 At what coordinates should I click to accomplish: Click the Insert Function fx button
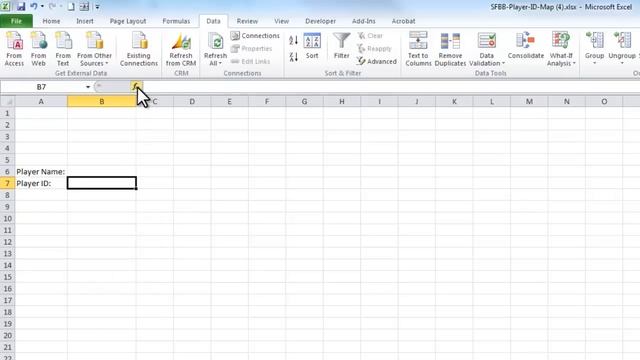pyautogui.click(x=135, y=87)
